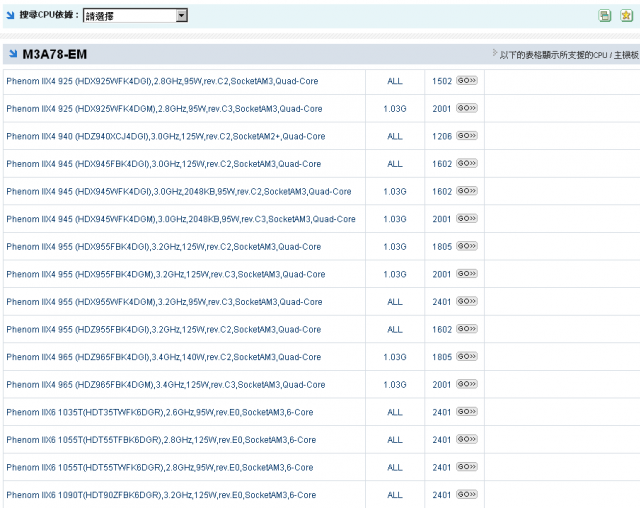The image size is (640, 508).
Task: Open Phenom IIX4 965 HDZ965FBK4DGM 125W link
Action: point(166,385)
